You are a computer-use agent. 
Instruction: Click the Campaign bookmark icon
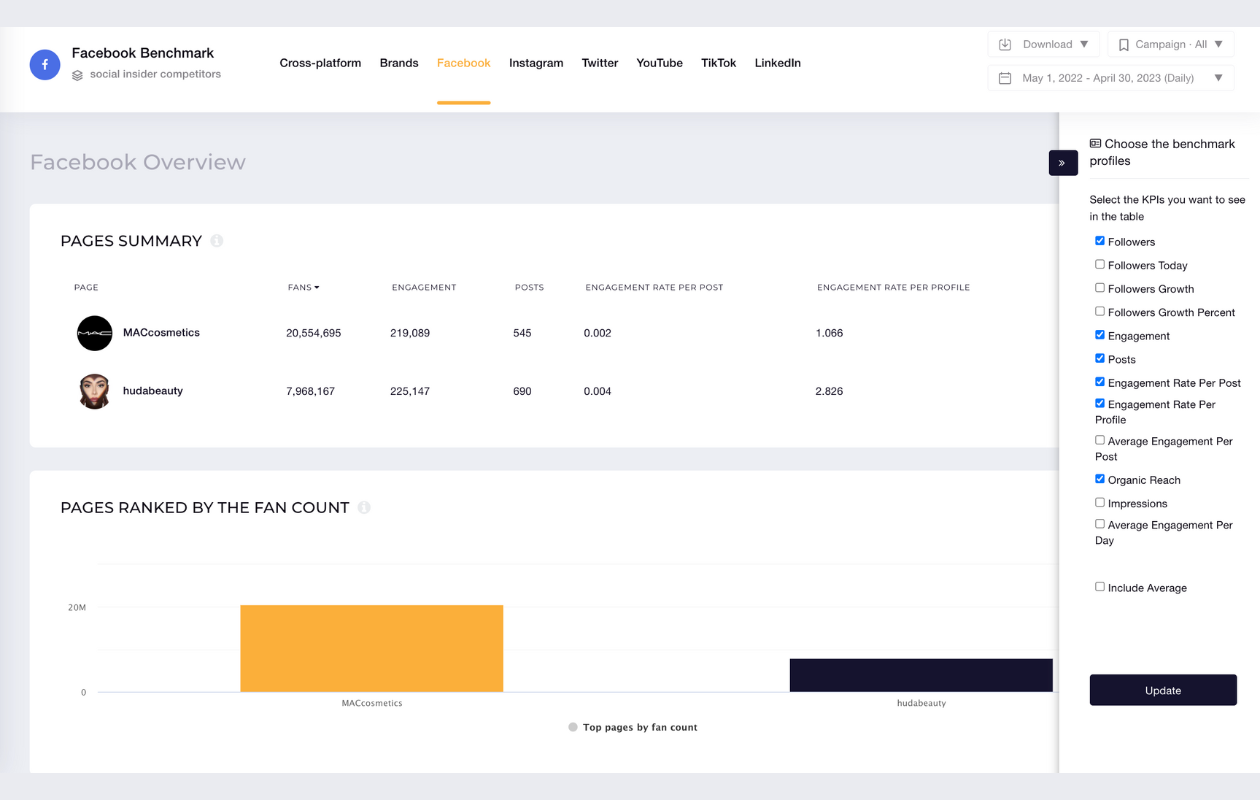(1124, 44)
